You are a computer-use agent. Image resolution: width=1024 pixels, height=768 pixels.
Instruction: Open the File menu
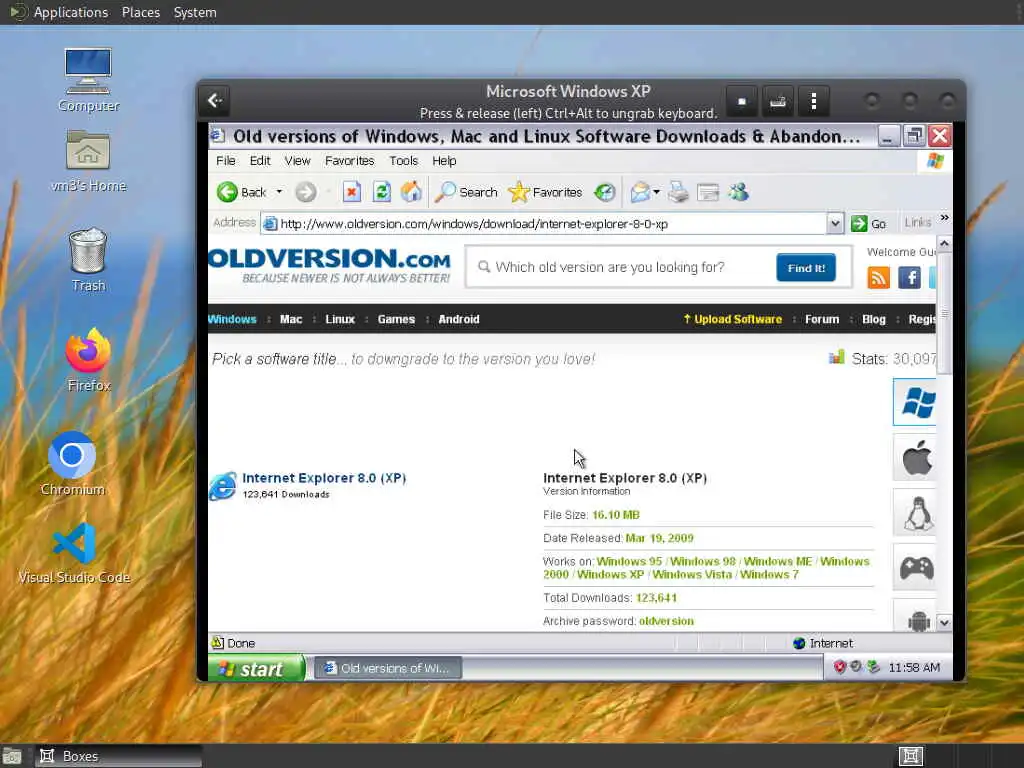pyautogui.click(x=225, y=161)
